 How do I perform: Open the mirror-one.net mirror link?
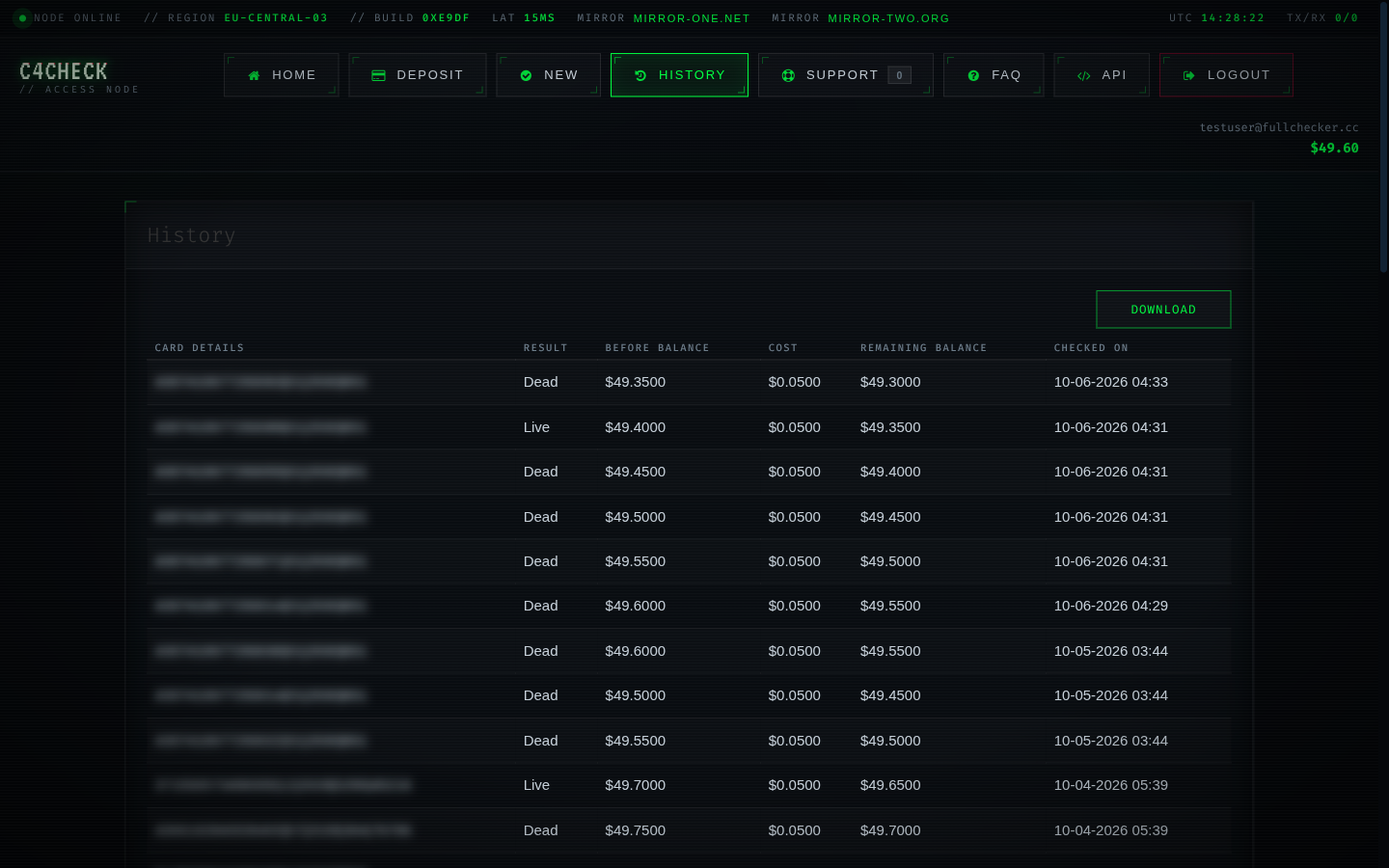pyautogui.click(x=692, y=18)
